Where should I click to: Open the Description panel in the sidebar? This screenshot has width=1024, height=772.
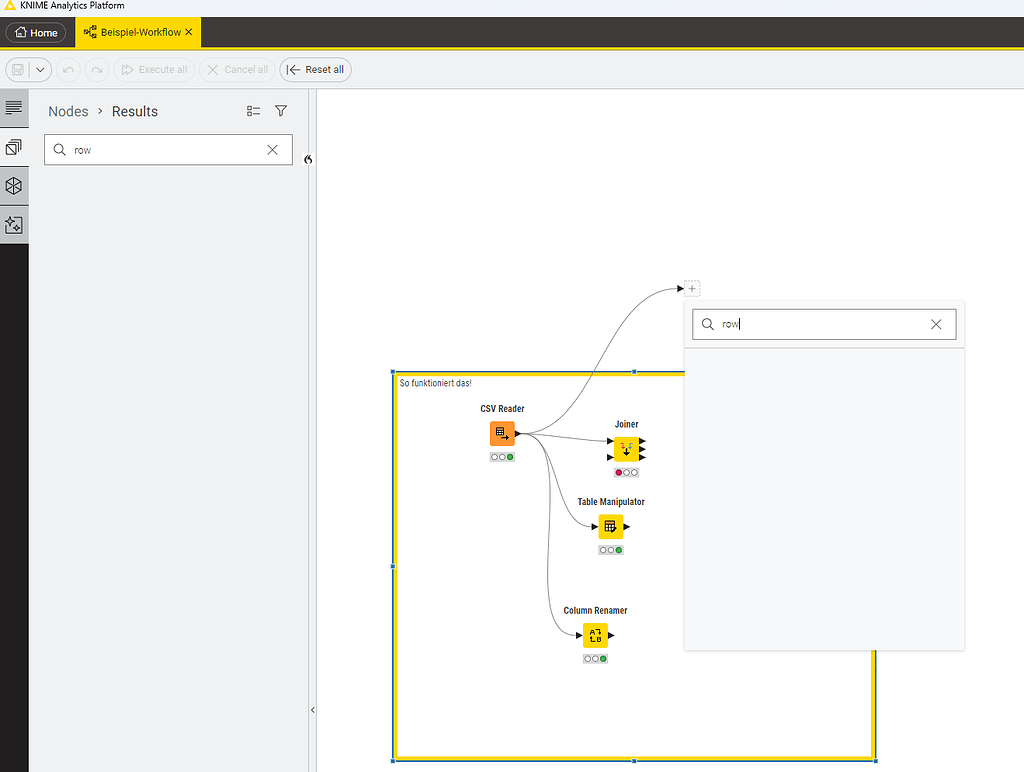tap(14, 108)
